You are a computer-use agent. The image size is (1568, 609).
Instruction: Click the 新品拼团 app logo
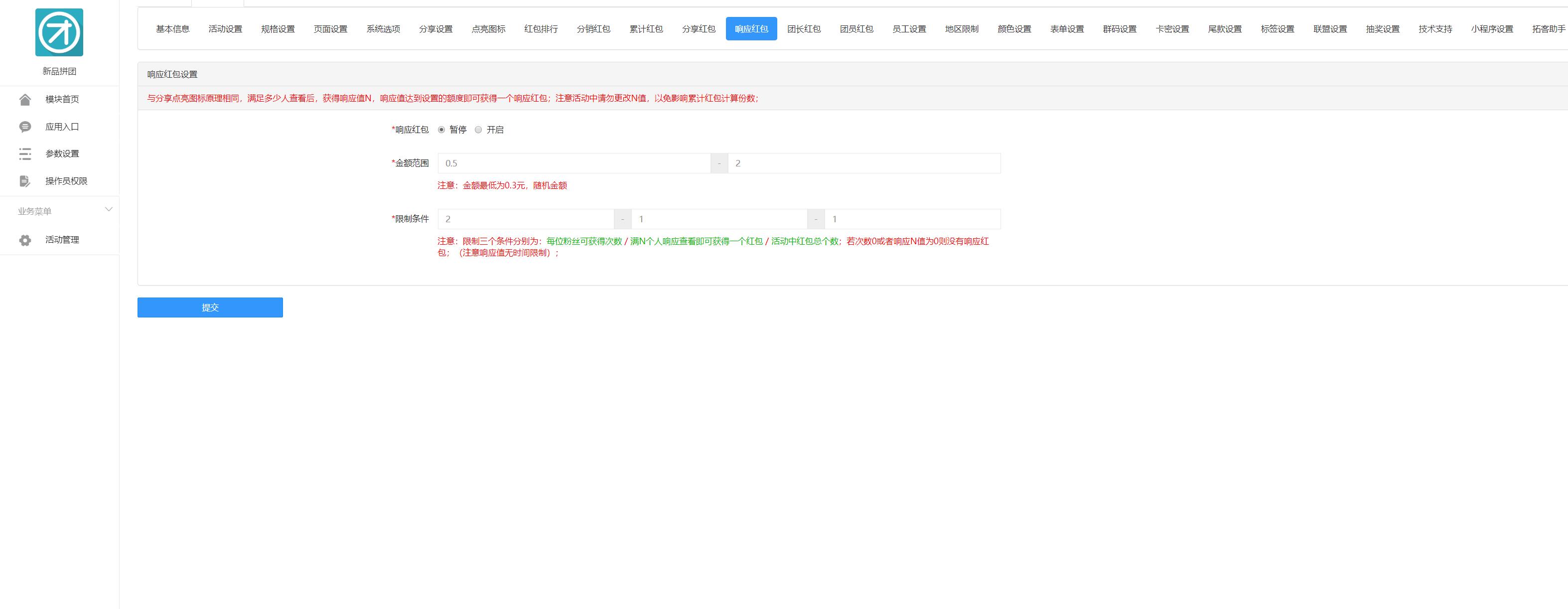tap(59, 32)
